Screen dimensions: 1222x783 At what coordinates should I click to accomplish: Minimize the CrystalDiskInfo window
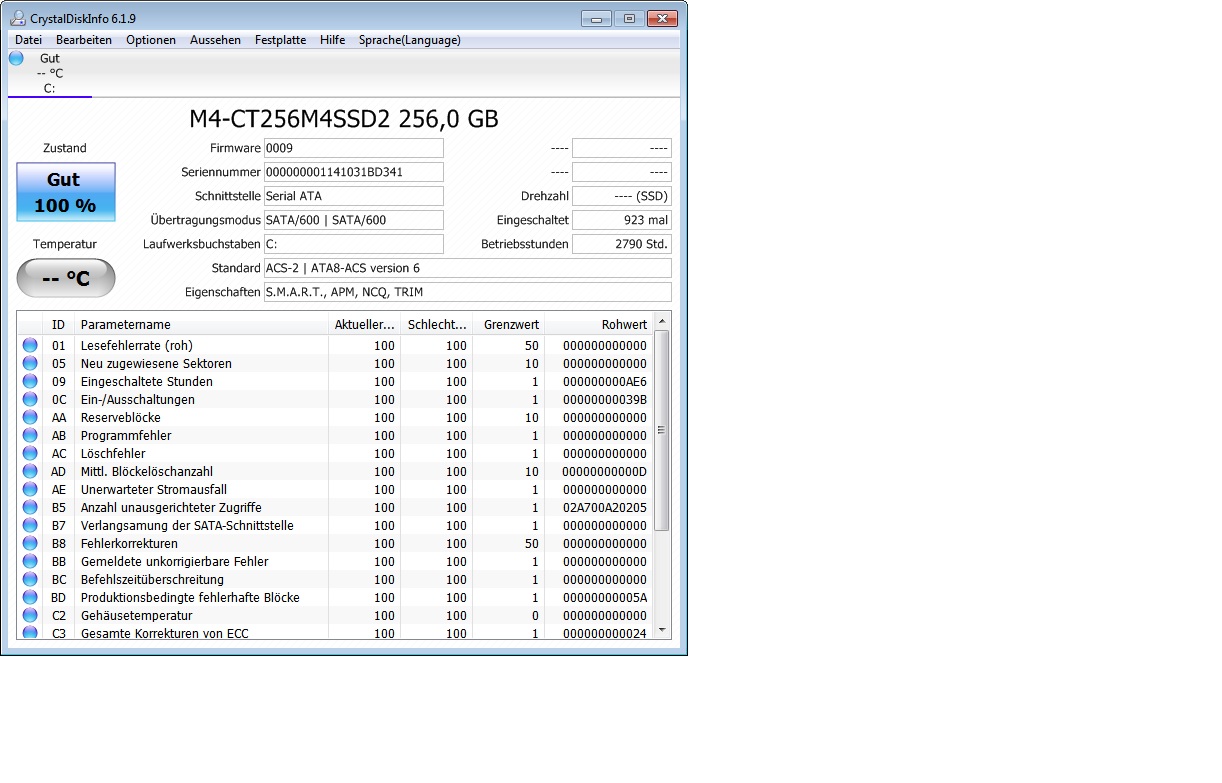596,18
